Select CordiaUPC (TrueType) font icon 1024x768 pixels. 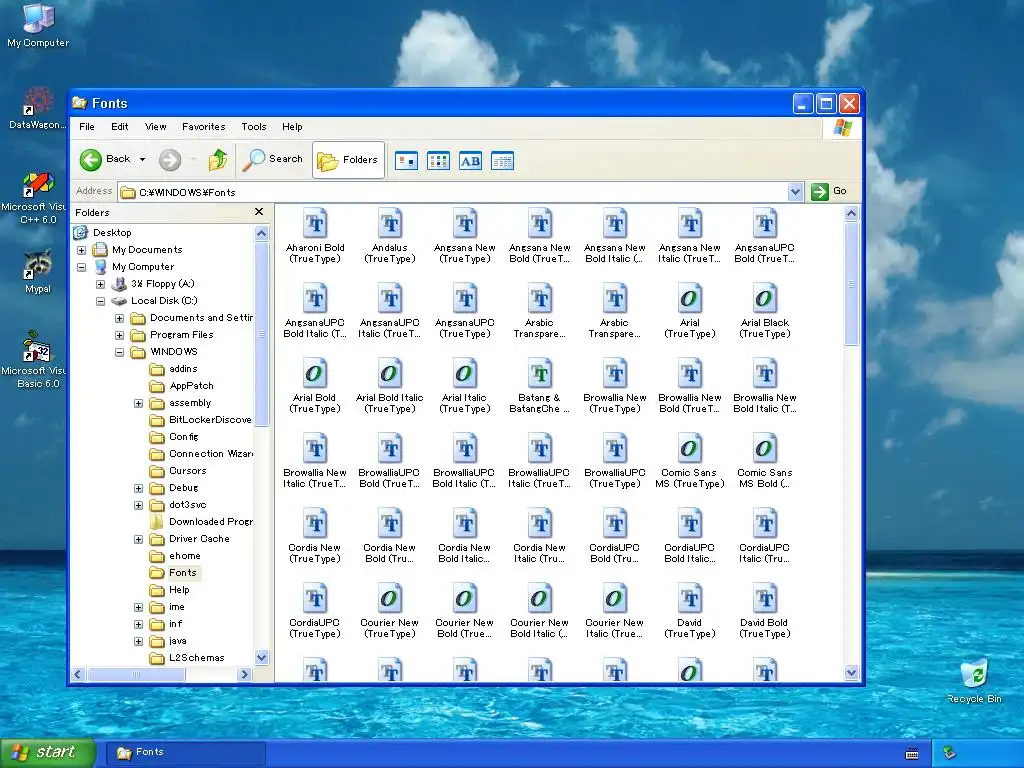(315, 599)
